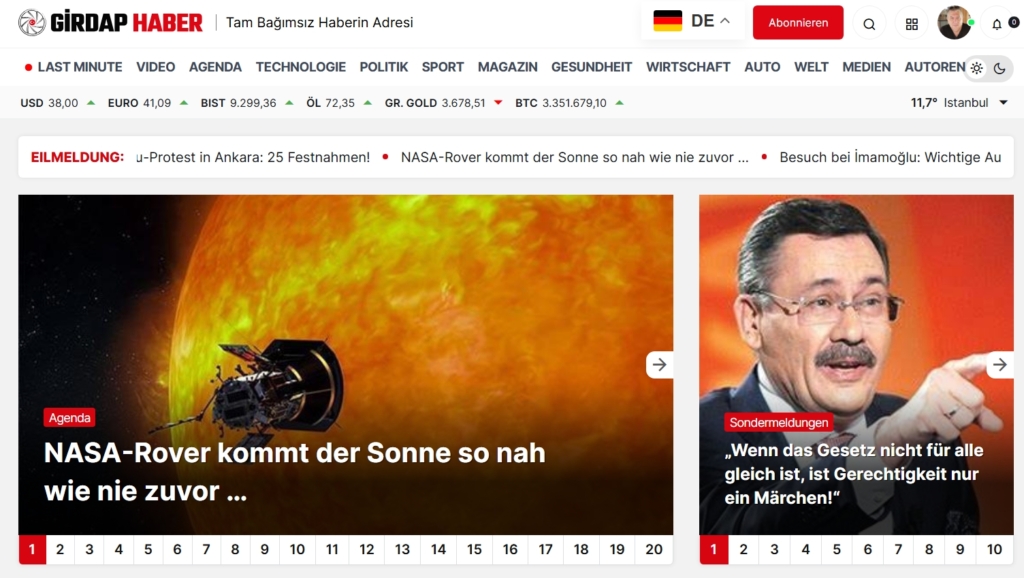
Task: Click the Girdap Haber logo
Action: click(x=110, y=22)
